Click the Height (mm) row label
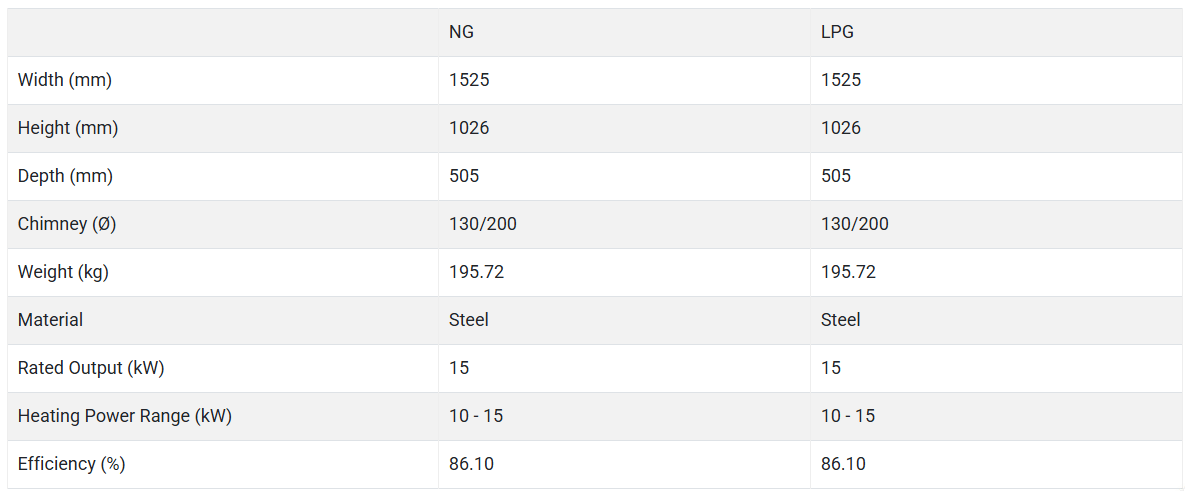Viewport: 1185px width, 491px height. 68,128
